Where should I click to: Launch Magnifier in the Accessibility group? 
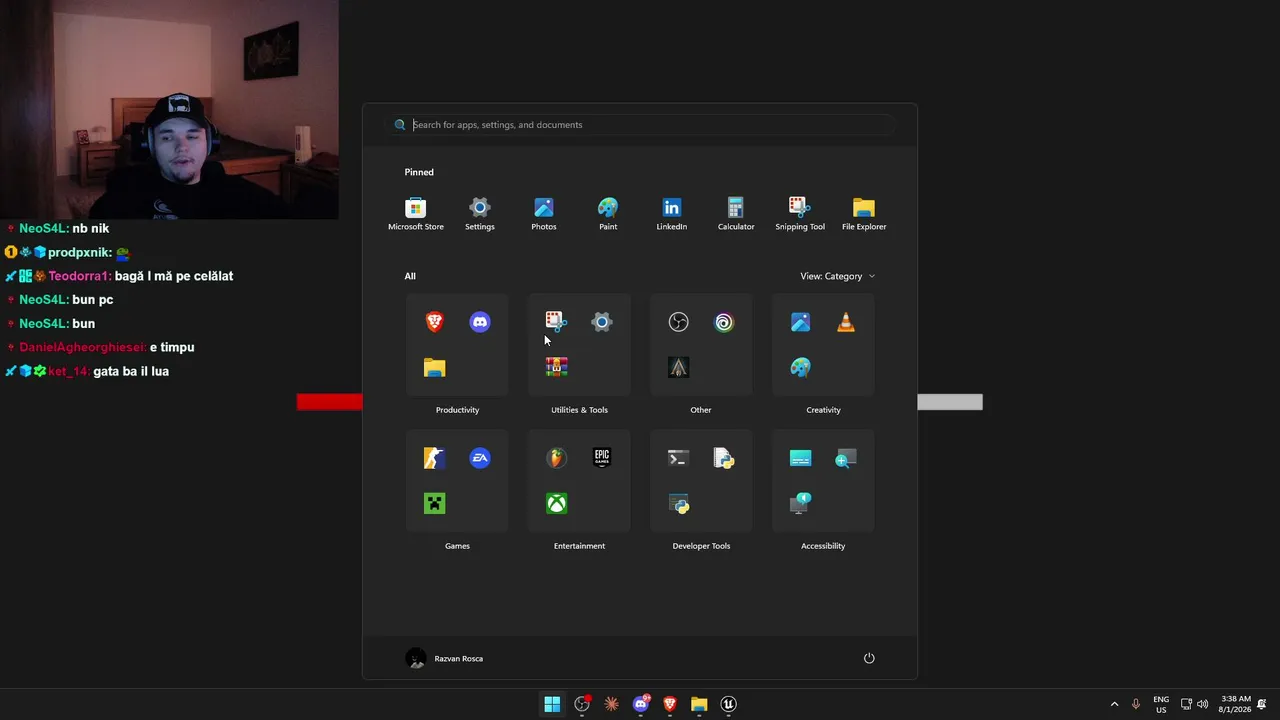pos(846,458)
